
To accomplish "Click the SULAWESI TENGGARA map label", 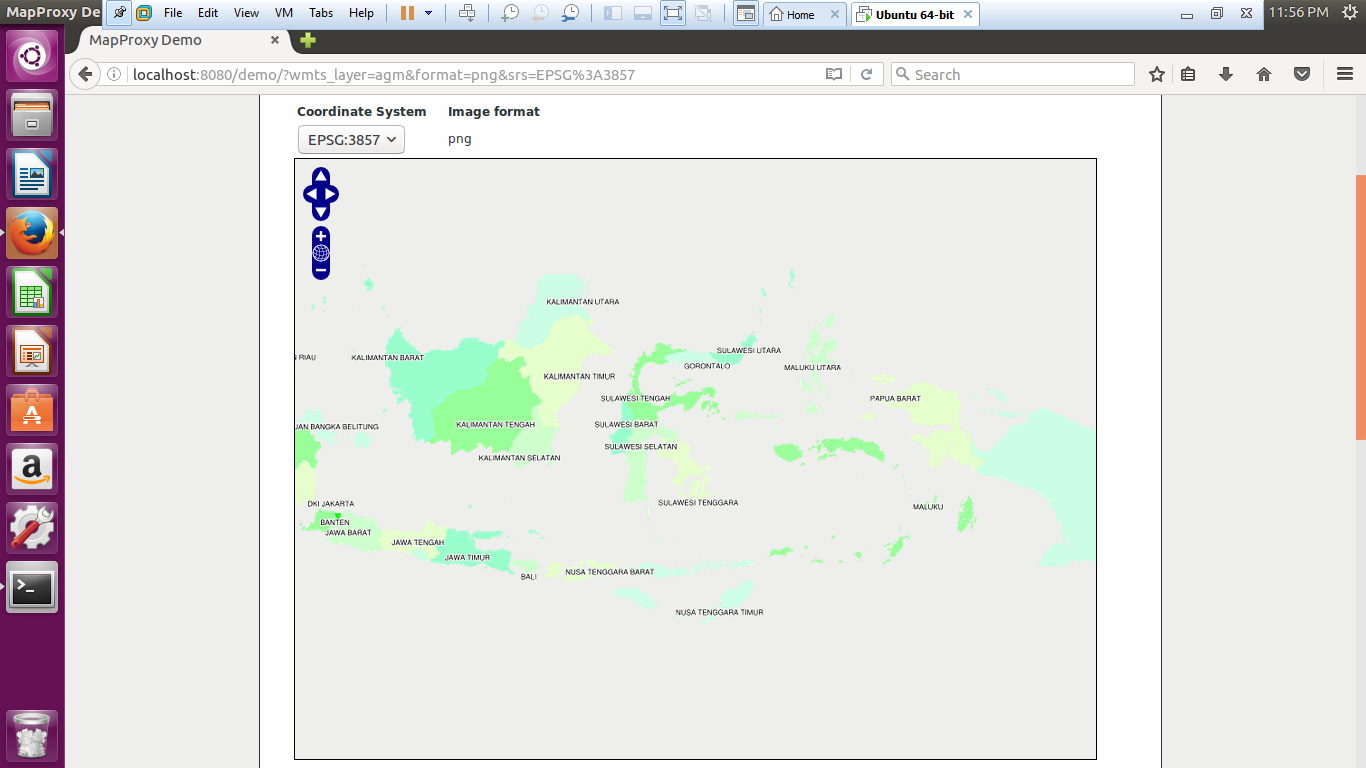I will pos(698,502).
